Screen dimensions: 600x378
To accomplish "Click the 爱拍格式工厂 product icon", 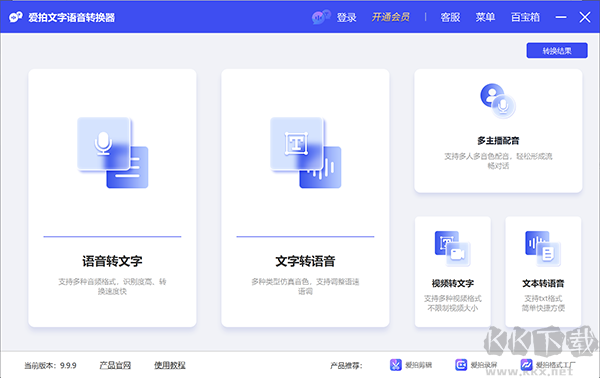I will click(x=526, y=365).
